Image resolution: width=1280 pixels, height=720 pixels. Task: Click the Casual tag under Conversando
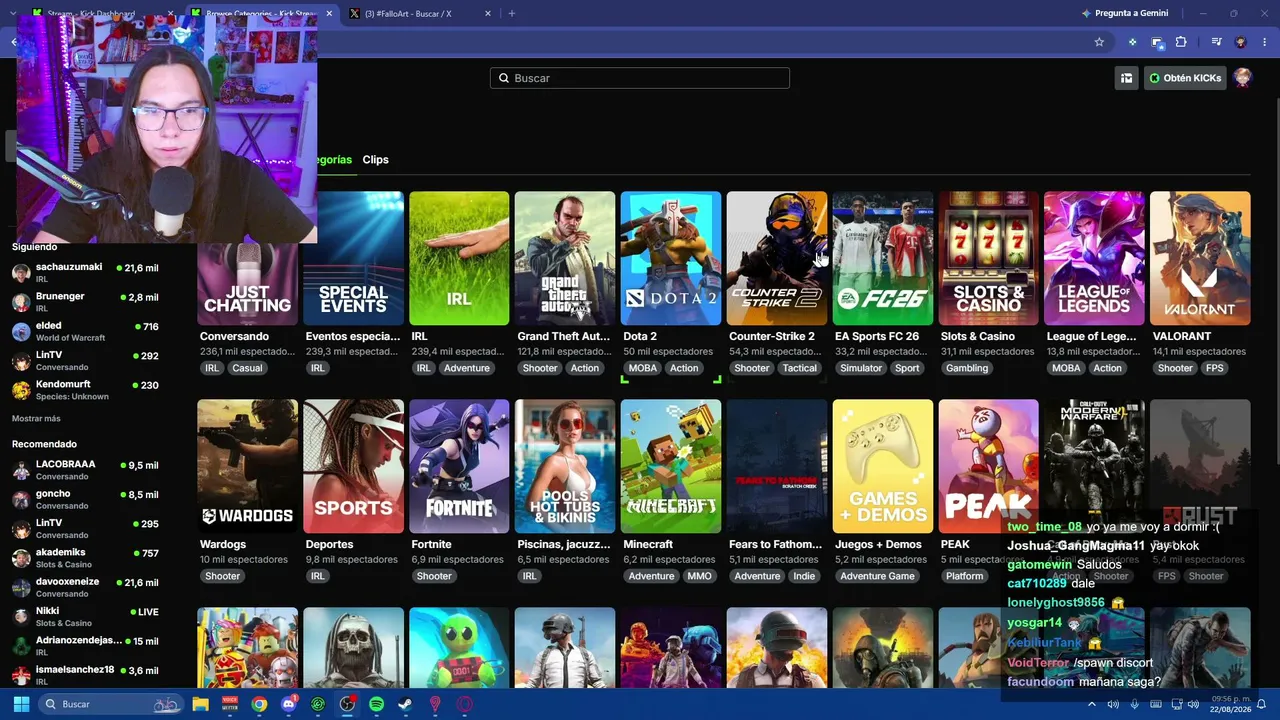coord(247,368)
